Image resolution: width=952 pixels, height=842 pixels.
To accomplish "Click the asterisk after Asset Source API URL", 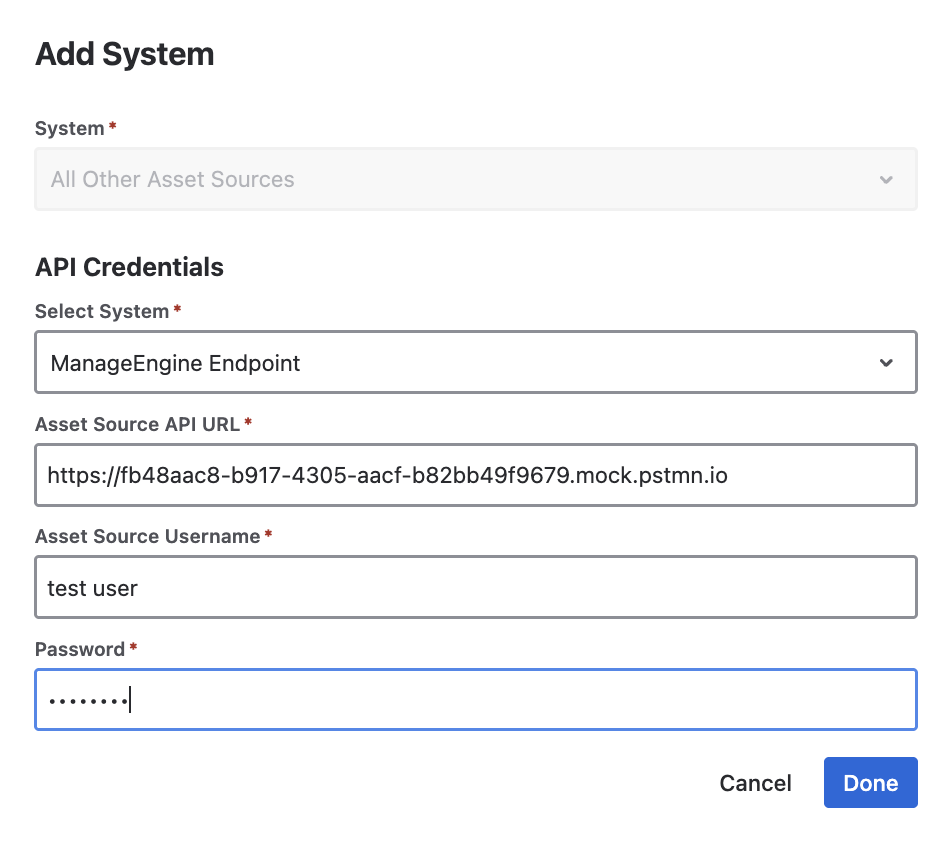I will click(x=248, y=422).
